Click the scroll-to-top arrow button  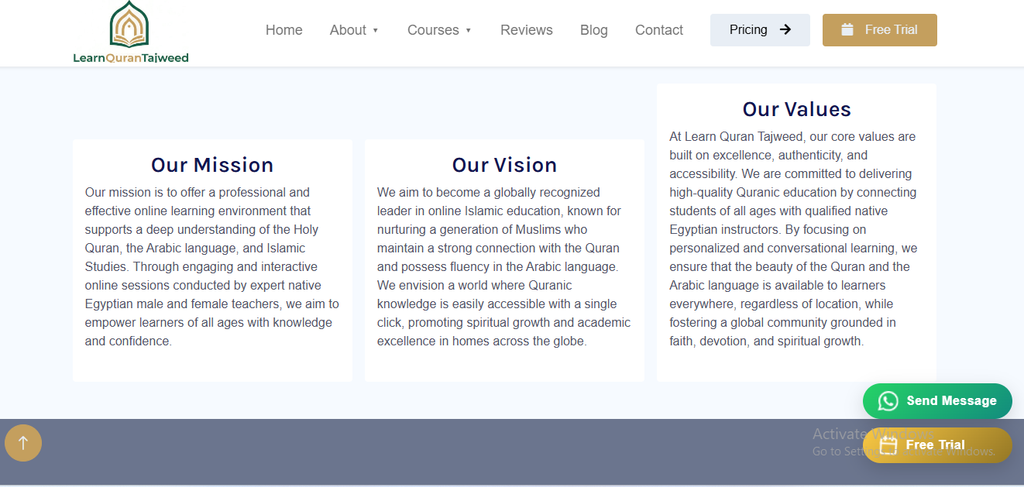coord(23,443)
